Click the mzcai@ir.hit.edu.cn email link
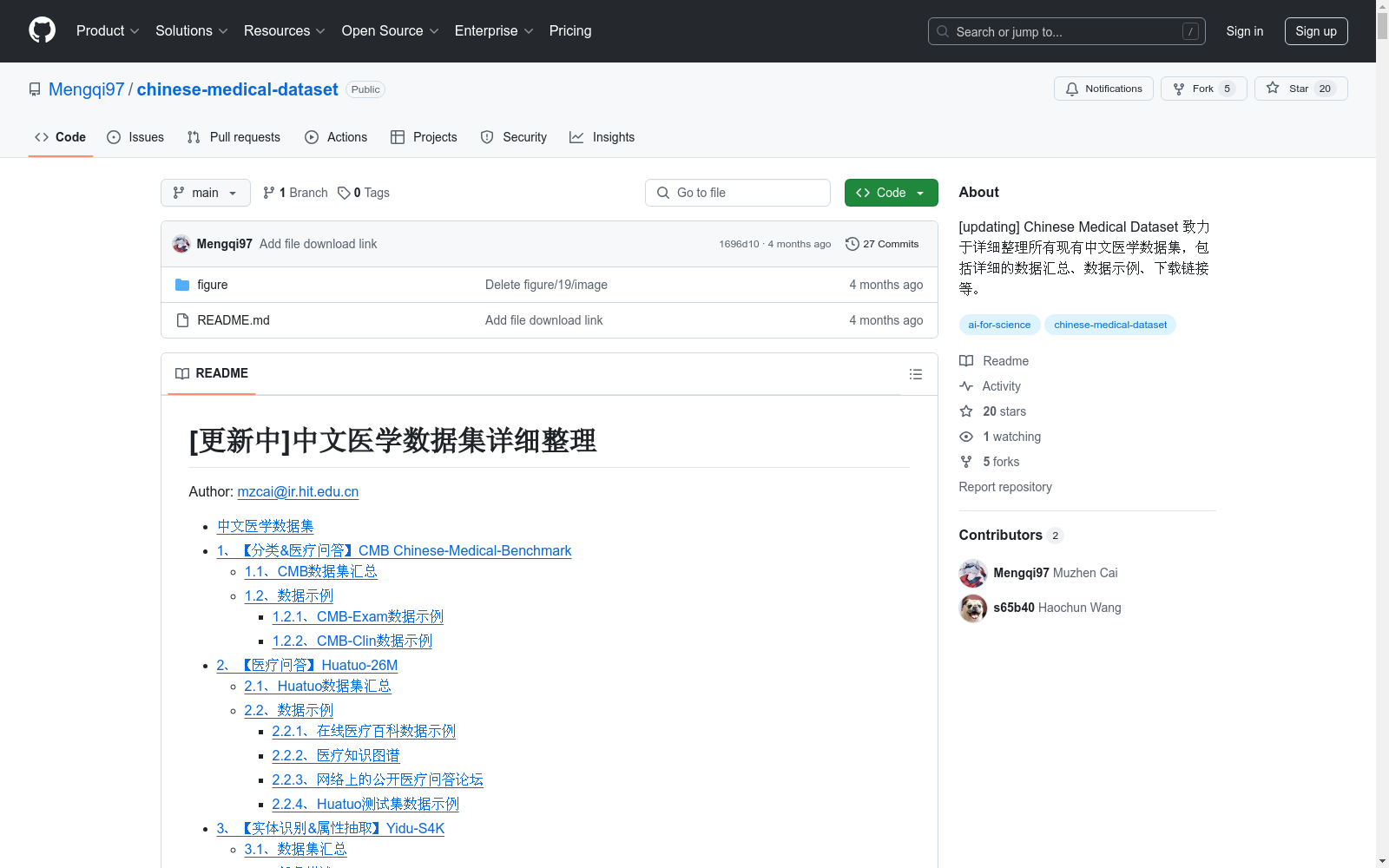 click(x=298, y=491)
